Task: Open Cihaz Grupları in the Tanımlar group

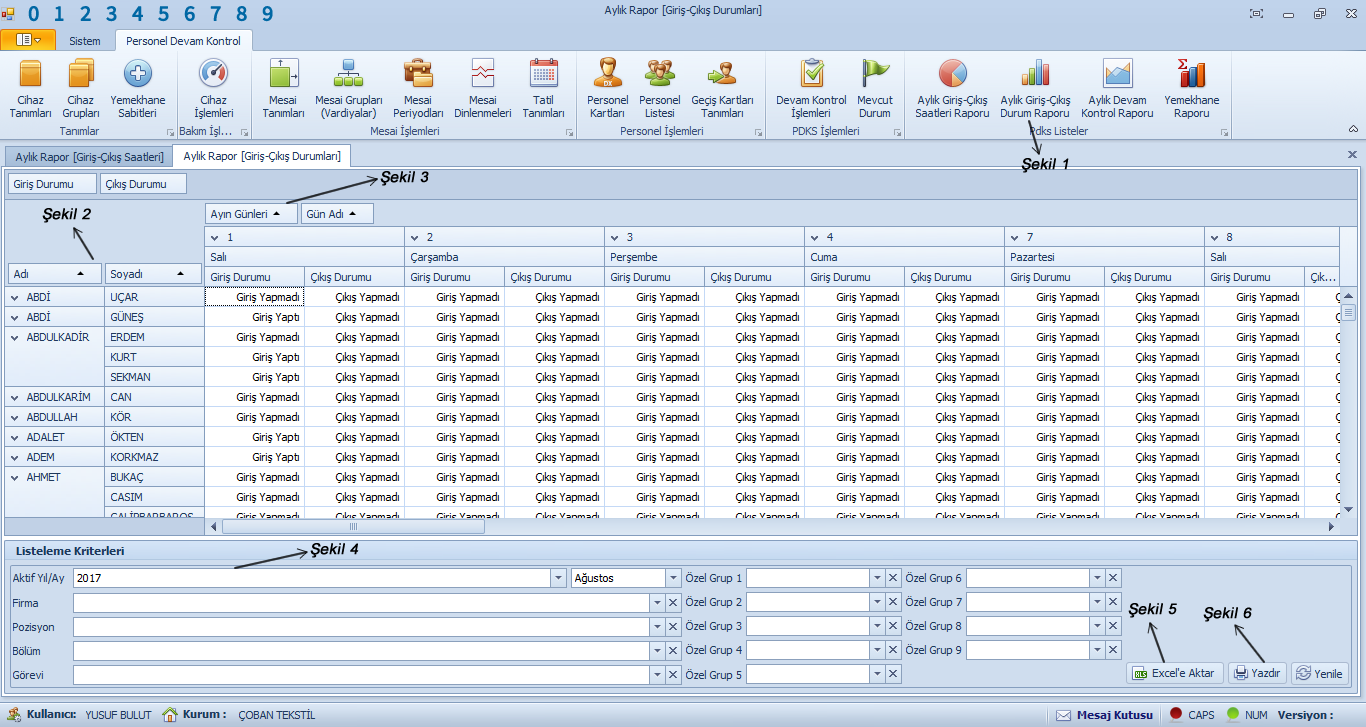Action: (81, 89)
